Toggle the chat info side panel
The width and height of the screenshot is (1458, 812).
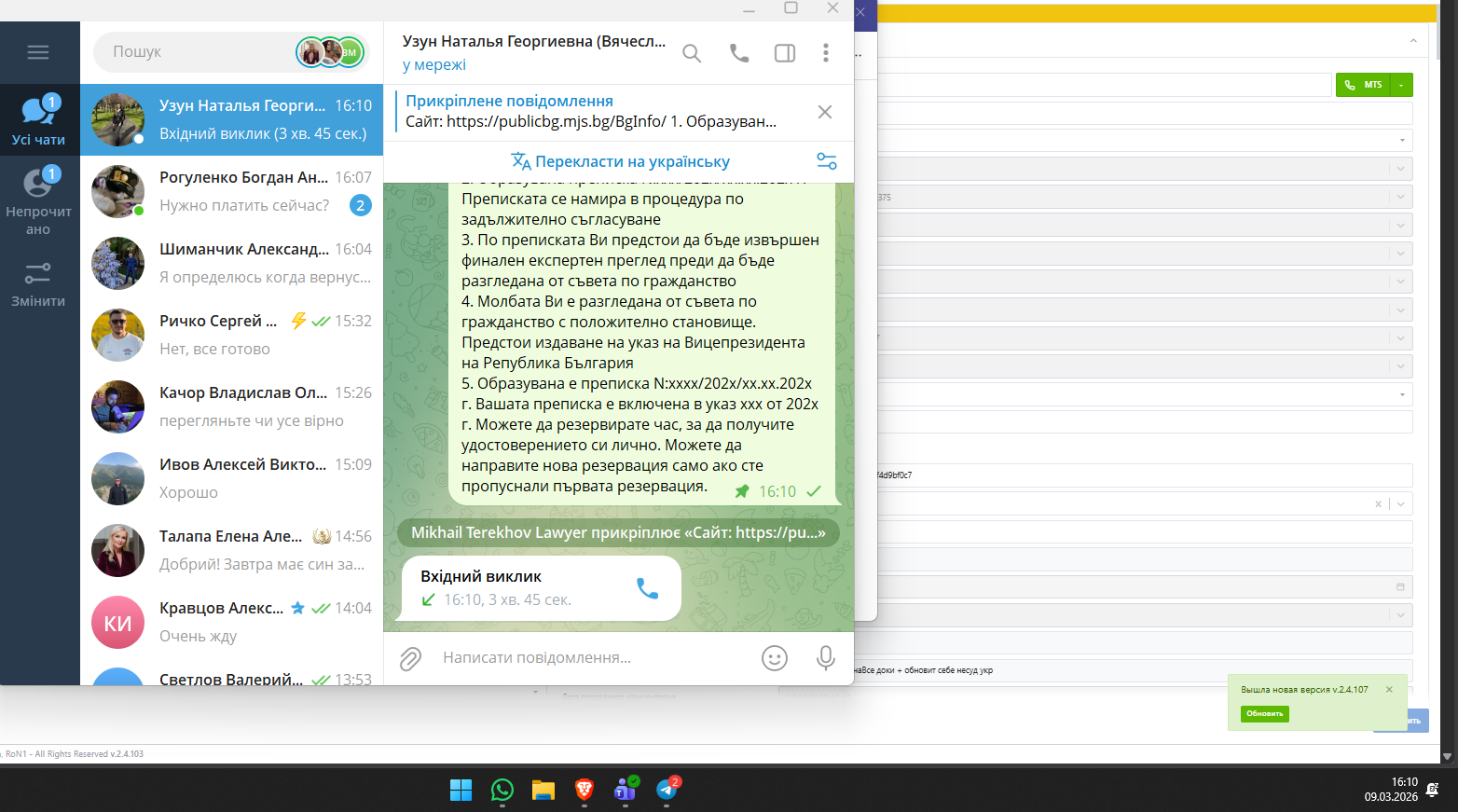[785, 53]
